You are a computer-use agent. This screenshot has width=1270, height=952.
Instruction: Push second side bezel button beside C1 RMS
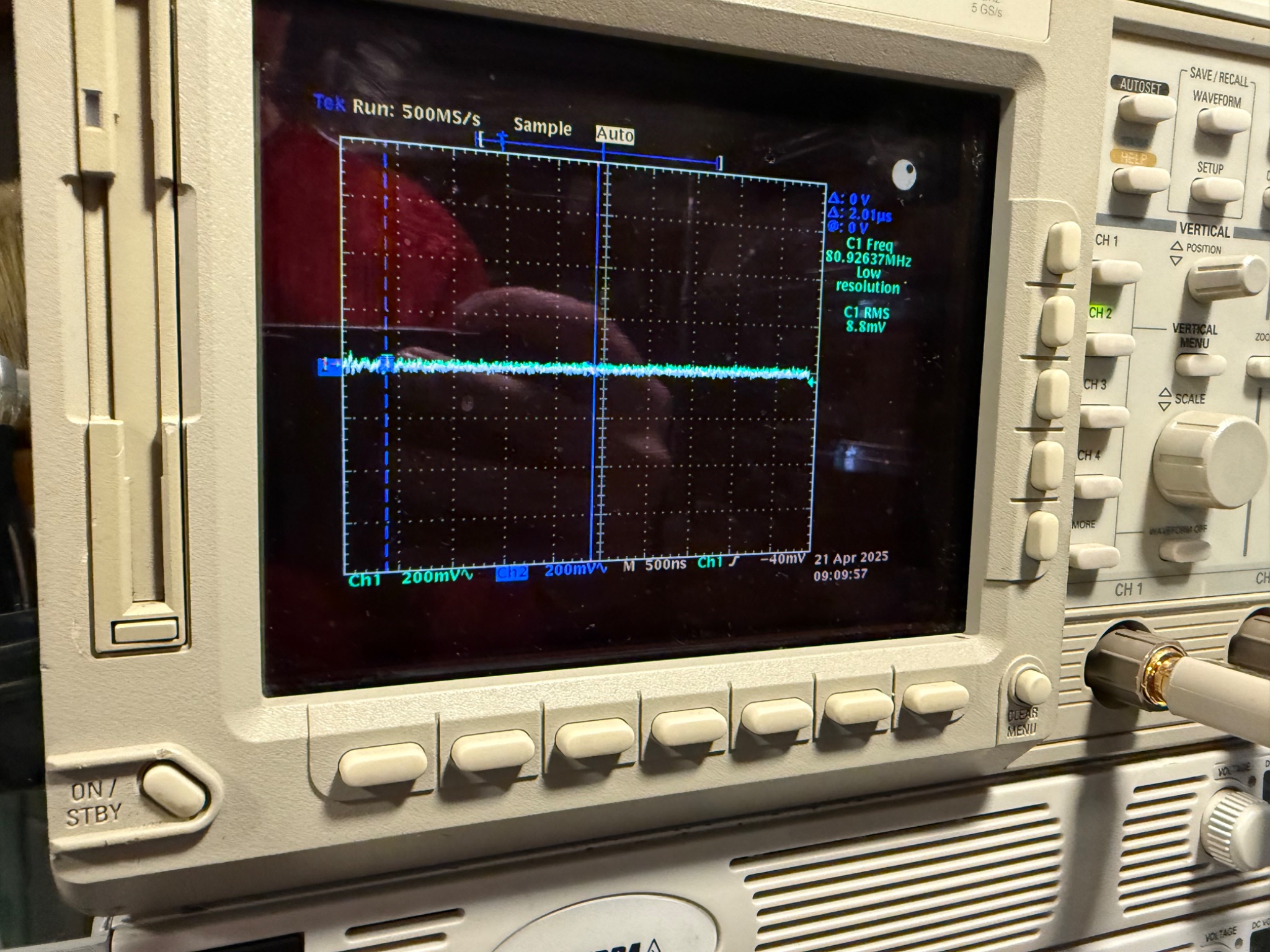(1057, 321)
